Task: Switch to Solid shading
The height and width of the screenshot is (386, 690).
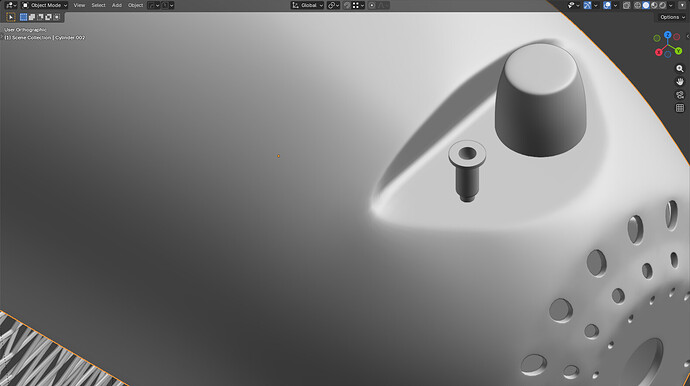Action: pos(646,5)
